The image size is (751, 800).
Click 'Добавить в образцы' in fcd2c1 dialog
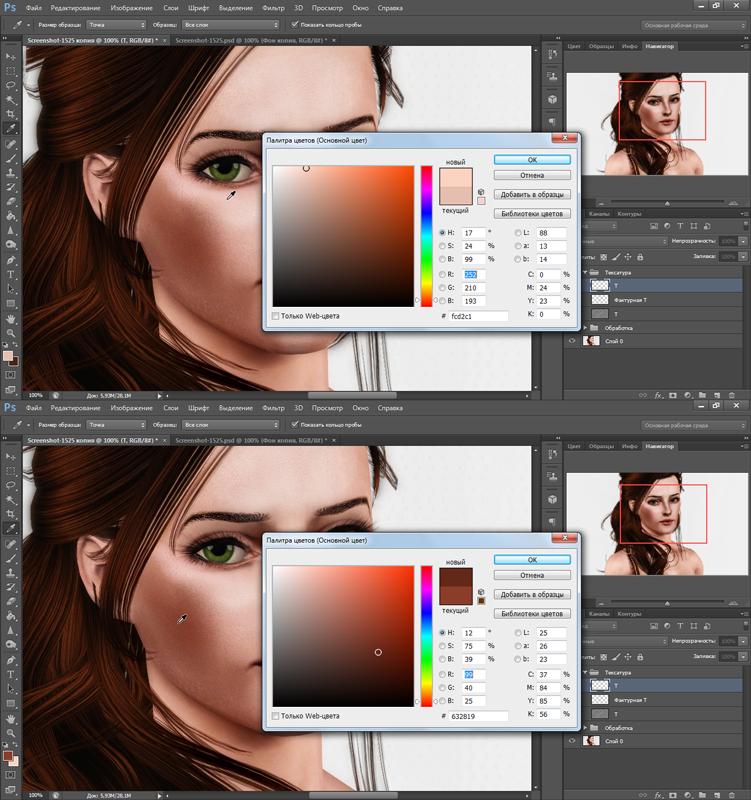[532, 194]
